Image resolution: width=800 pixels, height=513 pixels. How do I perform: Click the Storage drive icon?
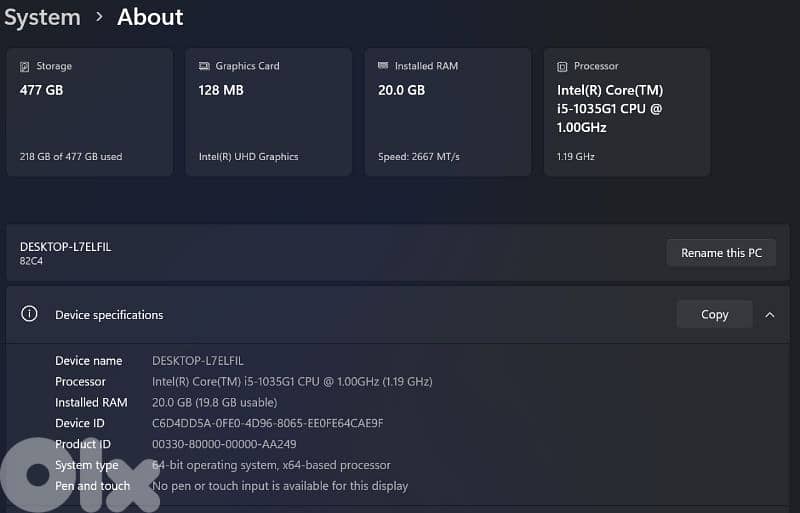tap(25, 66)
